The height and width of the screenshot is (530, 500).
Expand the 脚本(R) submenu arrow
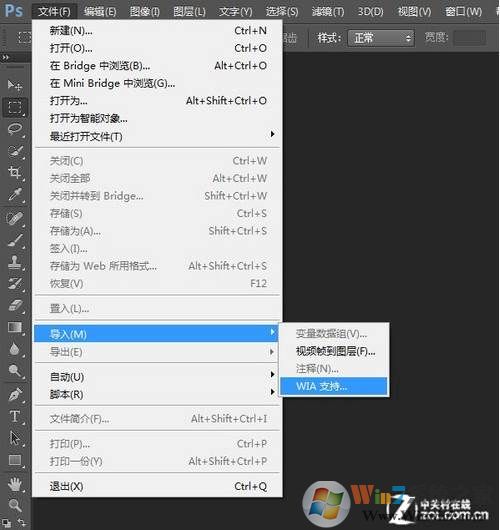(x=272, y=392)
